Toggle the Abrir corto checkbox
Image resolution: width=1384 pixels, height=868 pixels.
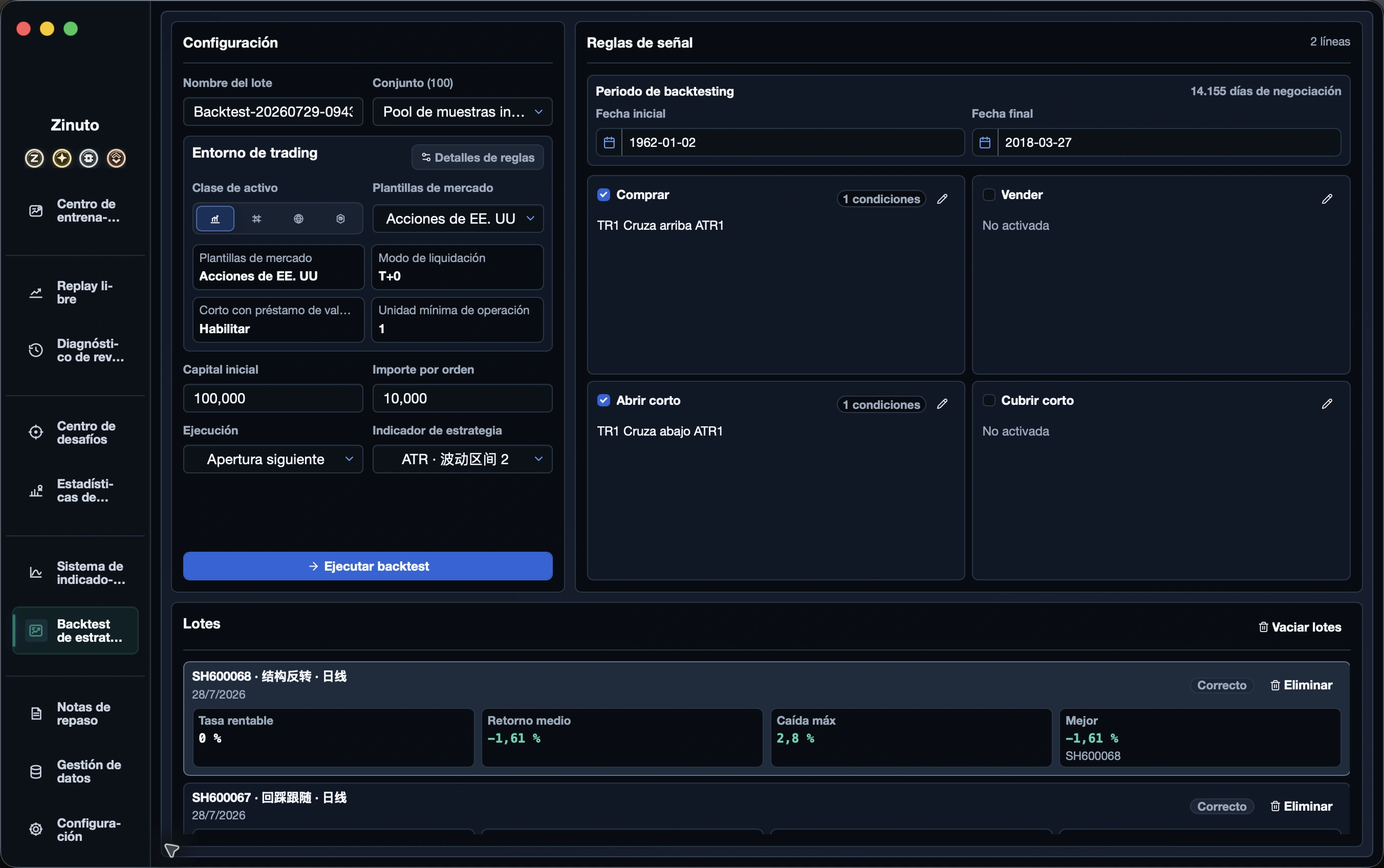[x=603, y=400]
